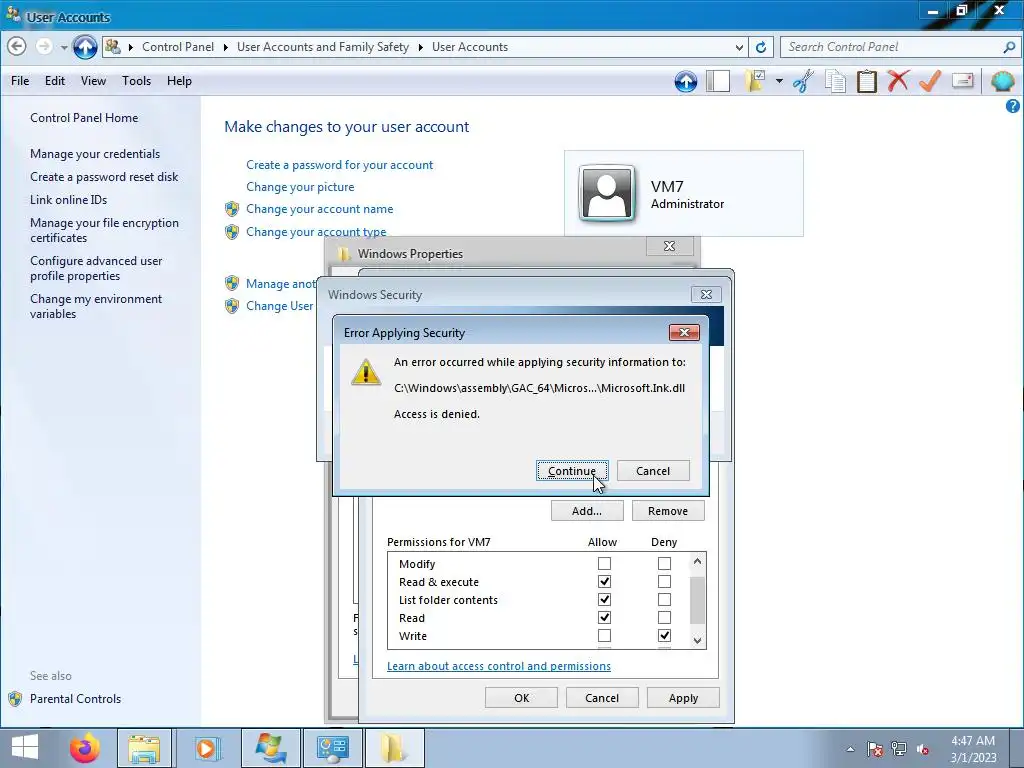The width and height of the screenshot is (1024, 768).
Task: Open the recent pages dropdown arrow
Action: tap(63, 47)
